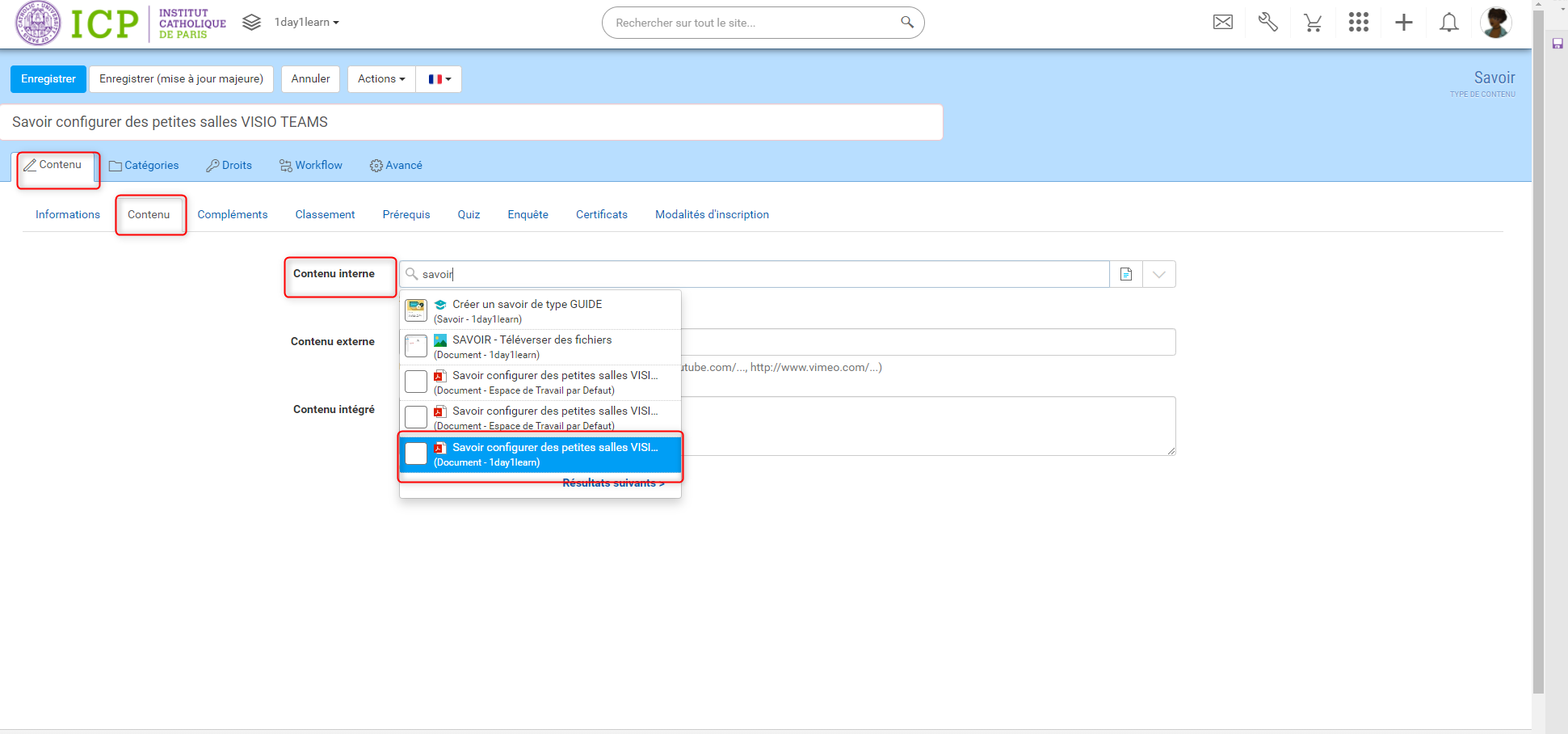Click the wrench tools icon
Viewport: 1568px width, 734px height.
tap(1267, 23)
